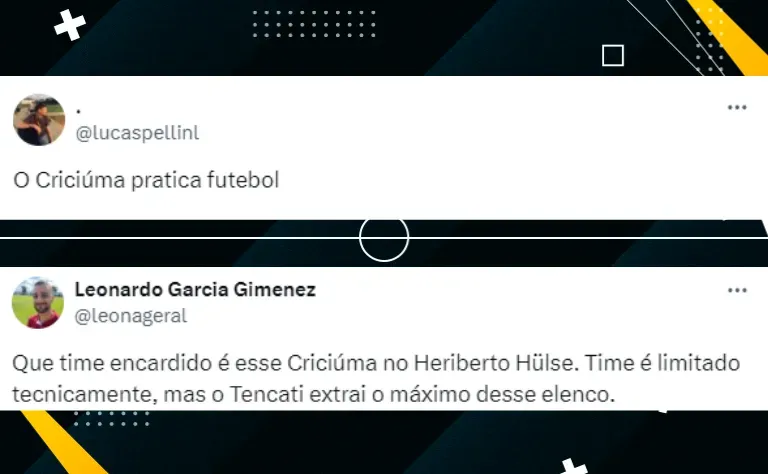
Task: Click the center circle on the midfield line
Action: [x=384, y=238]
